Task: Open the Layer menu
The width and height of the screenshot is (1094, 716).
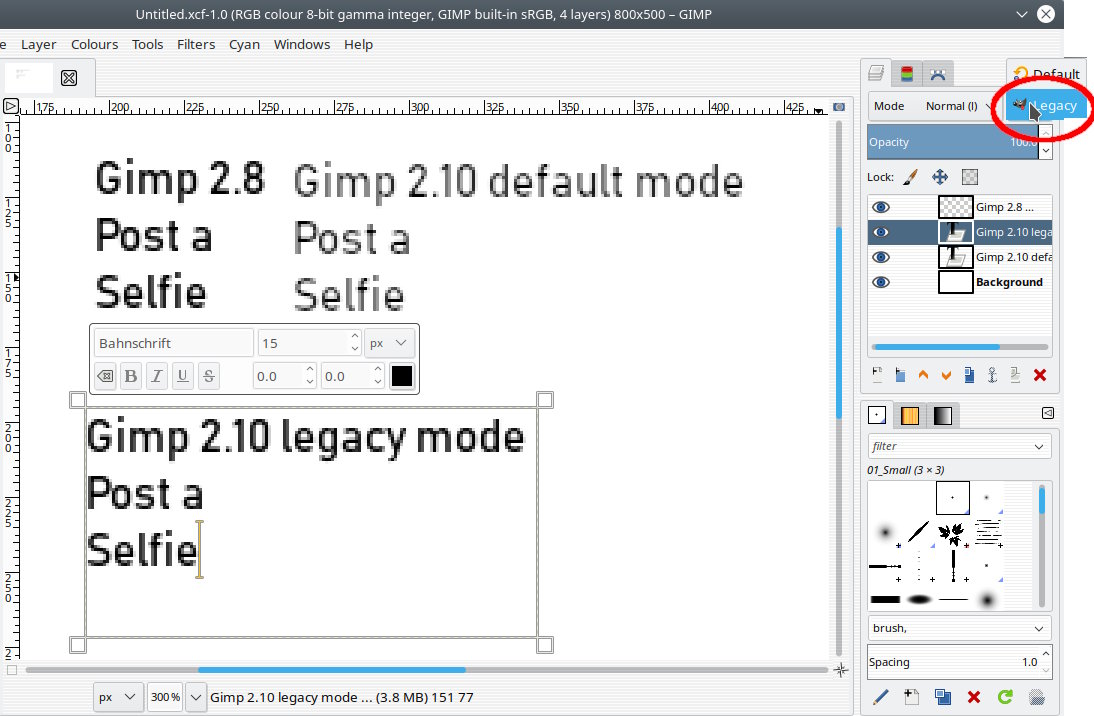Action: [38, 45]
